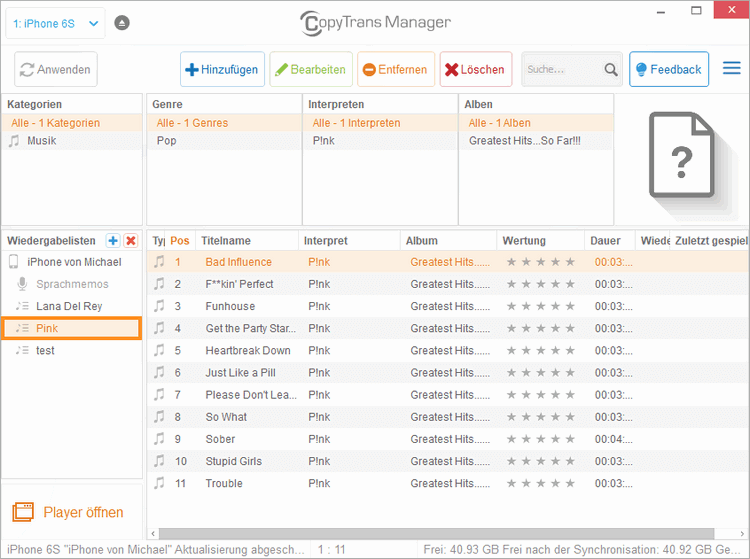This screenshot has width=750, height=559.
Task: Click music note icon of Bad Influence
Action: (159, 262)
